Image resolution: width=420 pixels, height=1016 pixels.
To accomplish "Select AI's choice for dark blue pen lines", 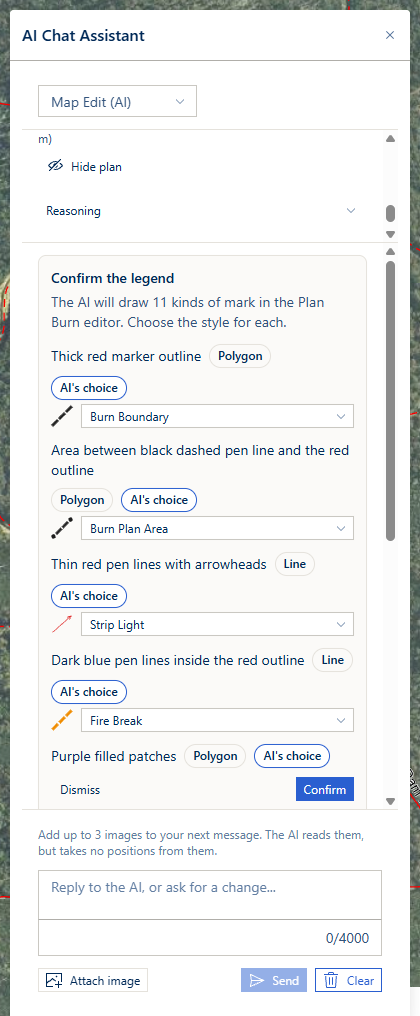I will point(89,691).
